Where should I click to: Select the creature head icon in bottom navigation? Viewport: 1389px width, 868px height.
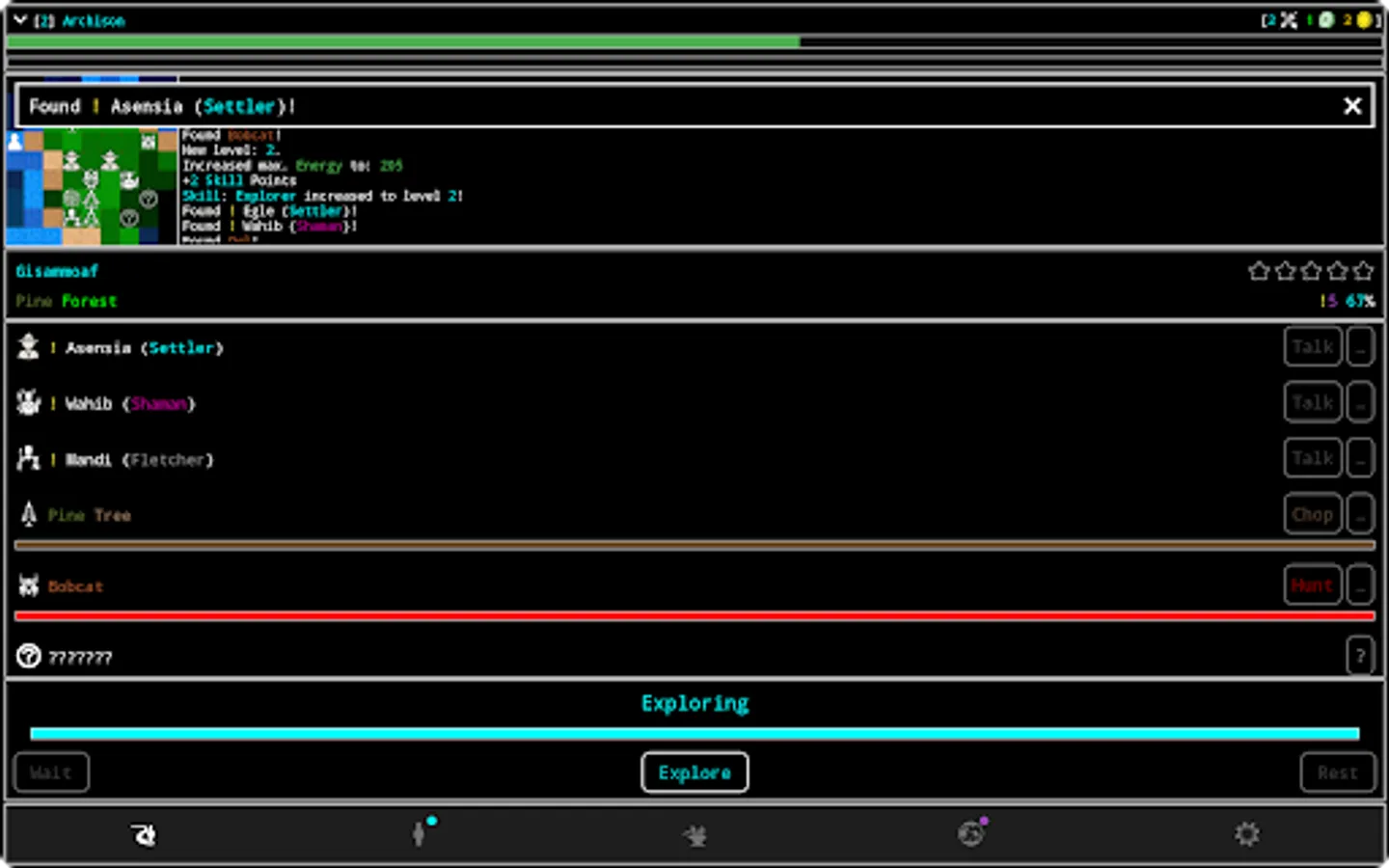141,833
